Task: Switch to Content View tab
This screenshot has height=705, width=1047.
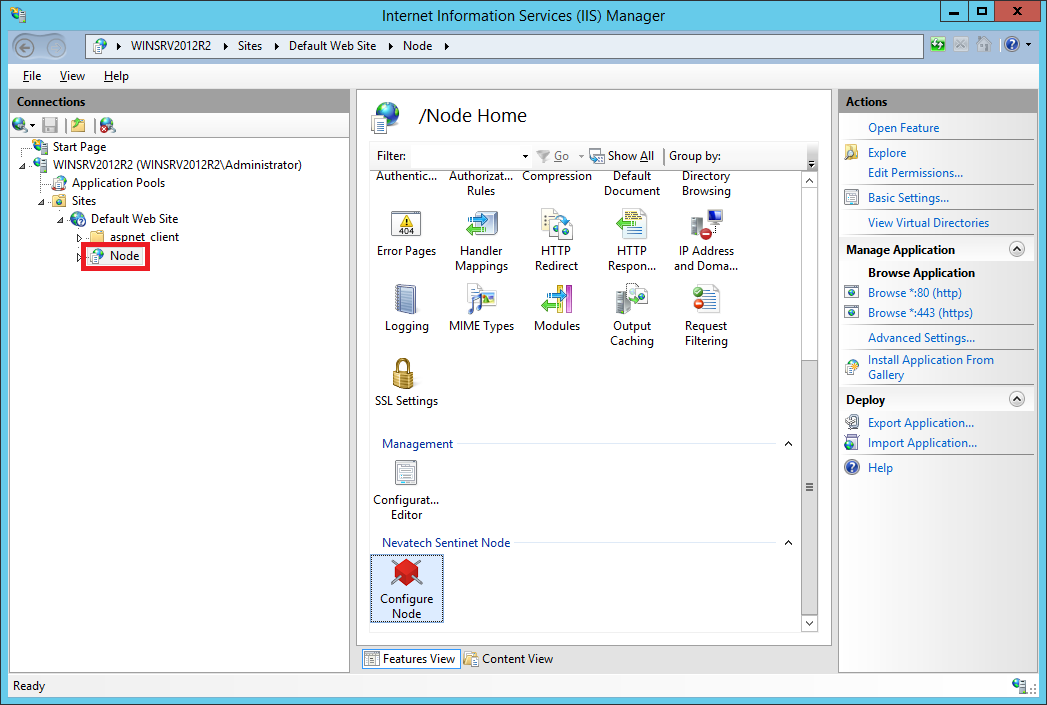Action: 509,659
